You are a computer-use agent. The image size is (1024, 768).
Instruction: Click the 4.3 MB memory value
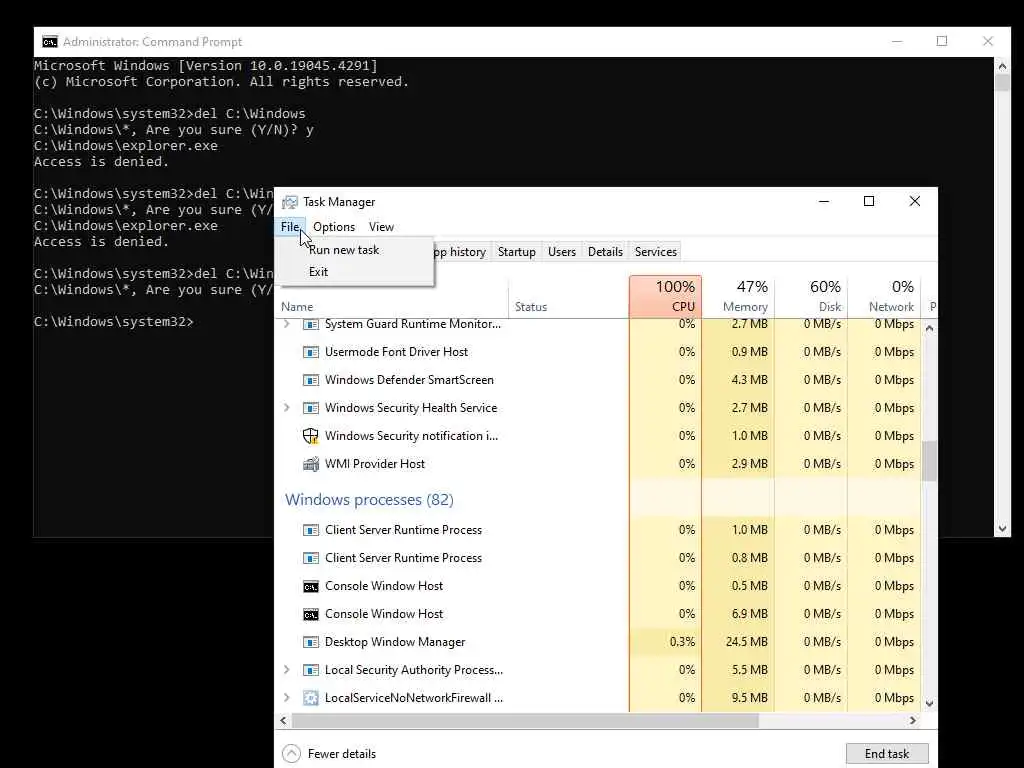click(x=750, y=379)
